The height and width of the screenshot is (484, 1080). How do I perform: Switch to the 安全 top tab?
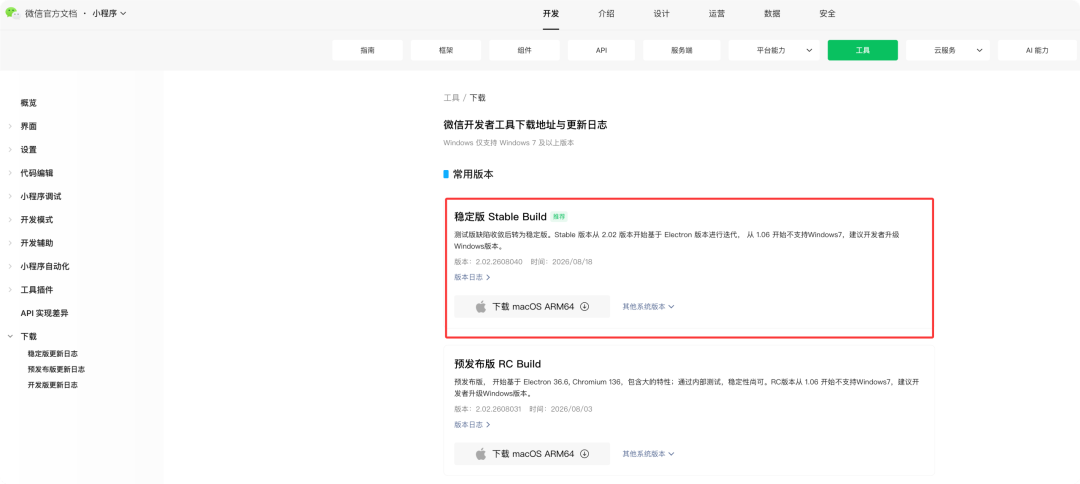pyautogui.click(x=827, y=14)
